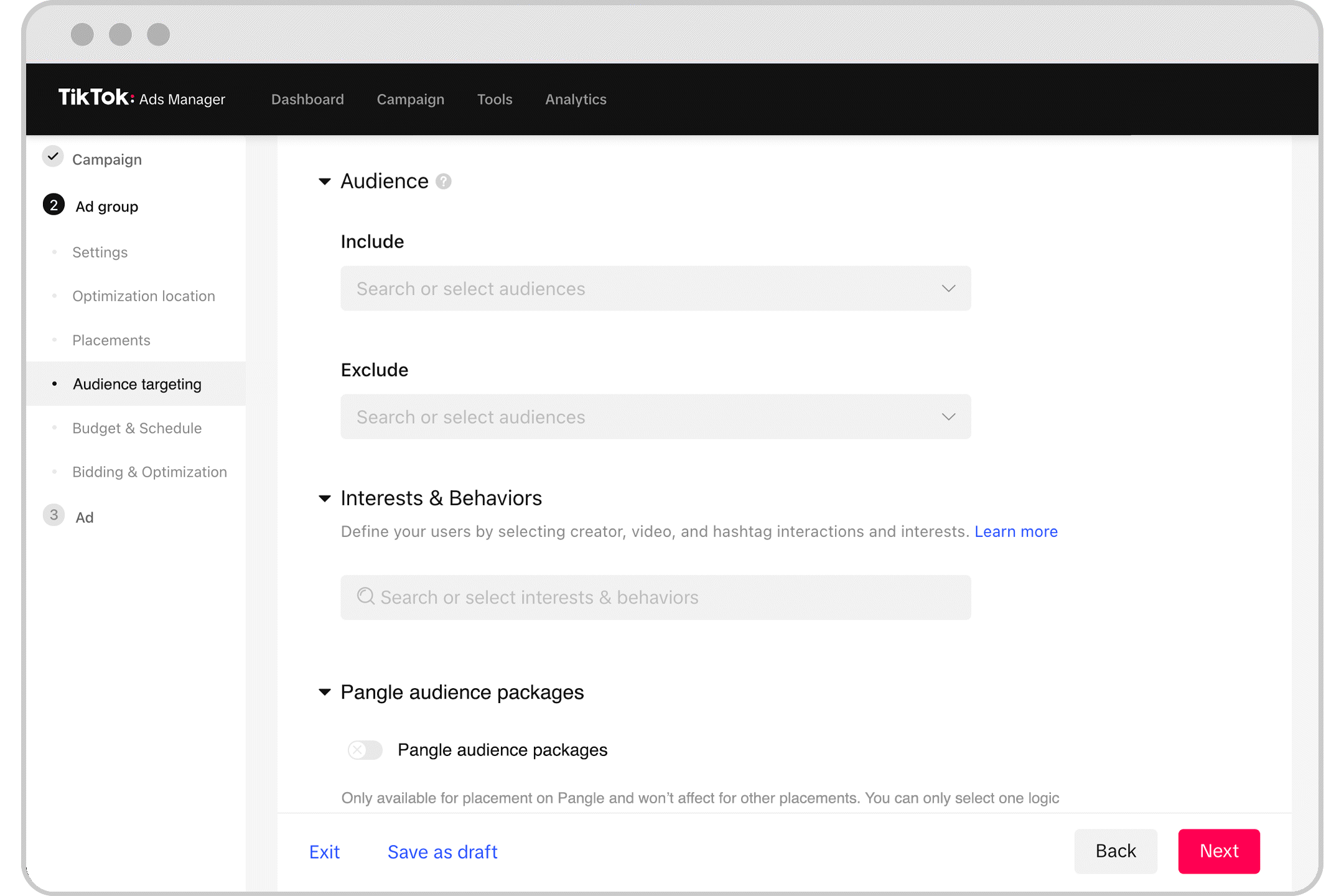Open the Include audiences dropdown chevron

948,289
